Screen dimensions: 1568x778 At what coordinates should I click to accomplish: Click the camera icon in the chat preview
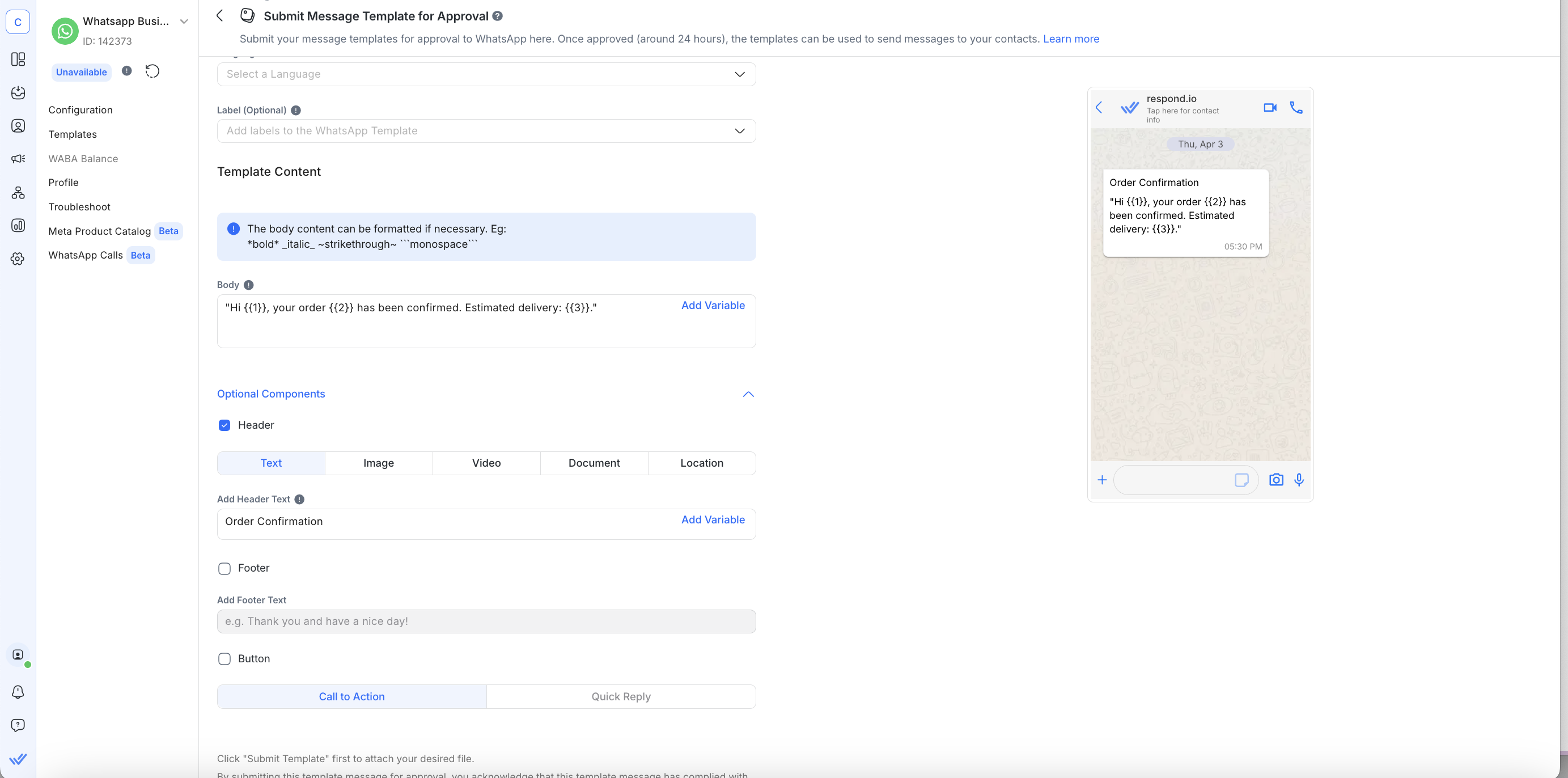[1276, 480]
